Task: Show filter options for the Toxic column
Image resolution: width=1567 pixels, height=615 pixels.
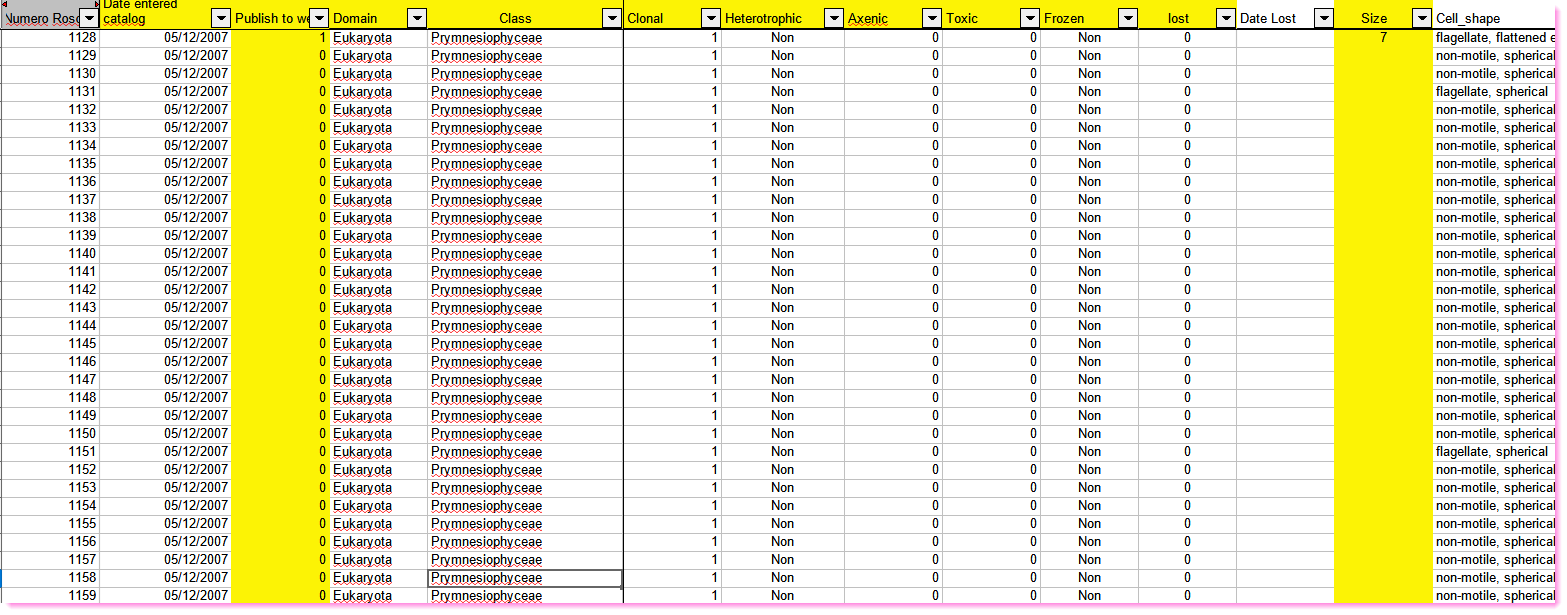Action: click(x=1029, y=19)
